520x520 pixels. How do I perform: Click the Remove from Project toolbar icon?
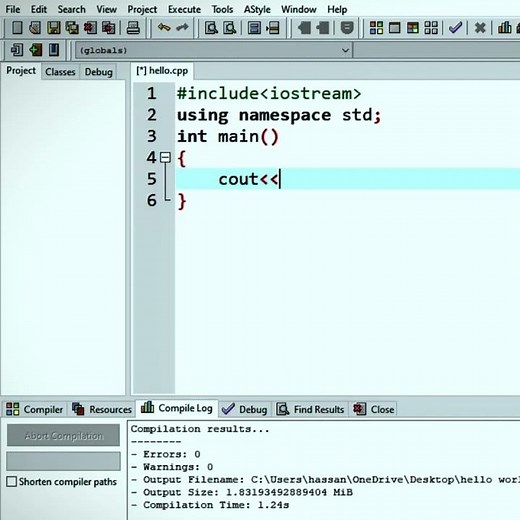[323, 28]
